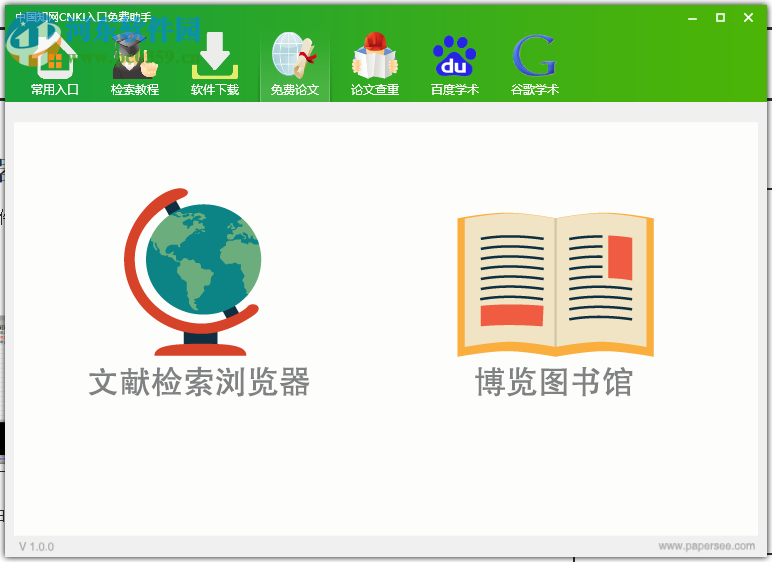The height and width of the screenshot is (562, 772).
Task: Select the 免费论文 tab label
Action: 294,90
